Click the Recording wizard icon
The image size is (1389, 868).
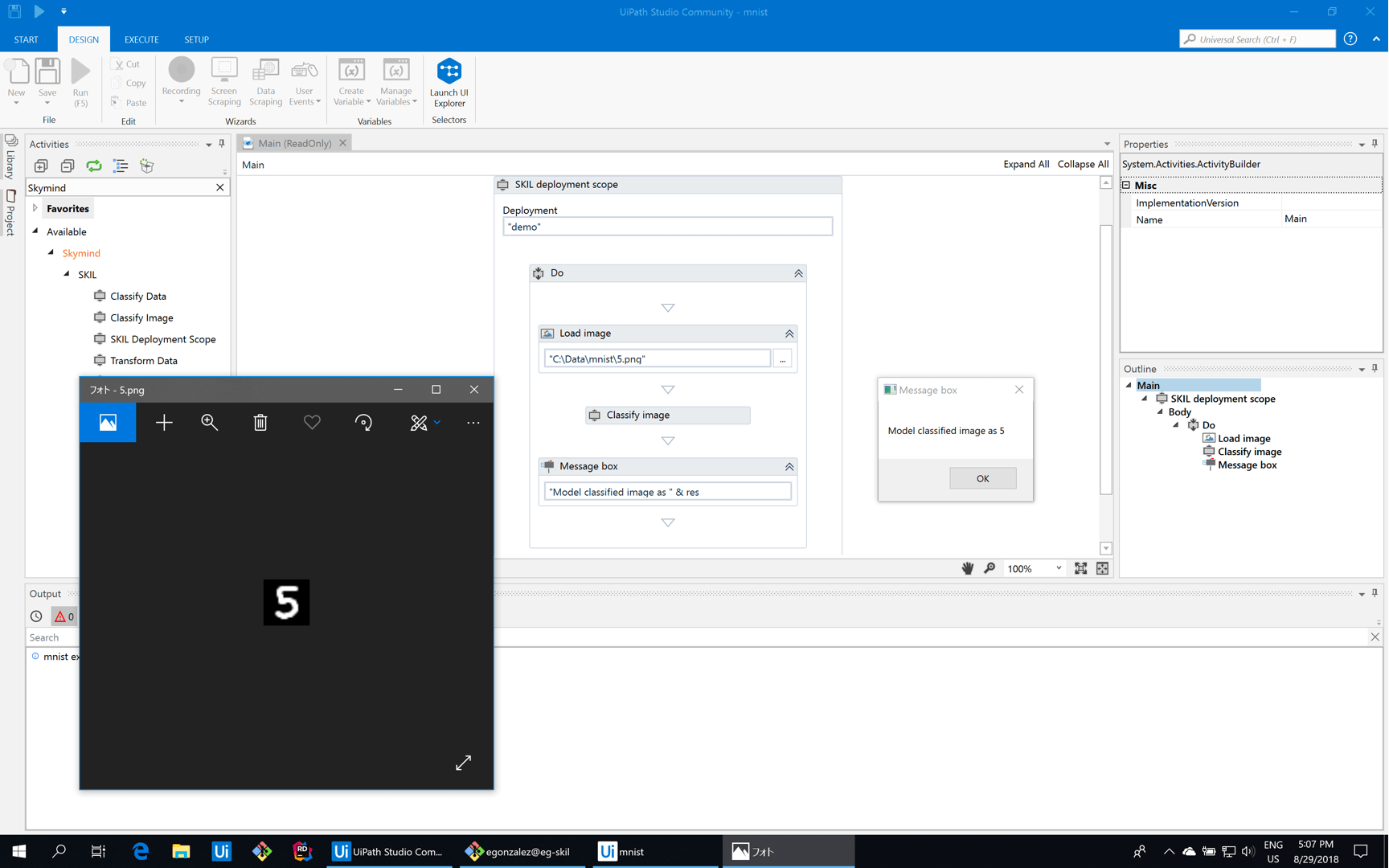[x=181, y=70]
